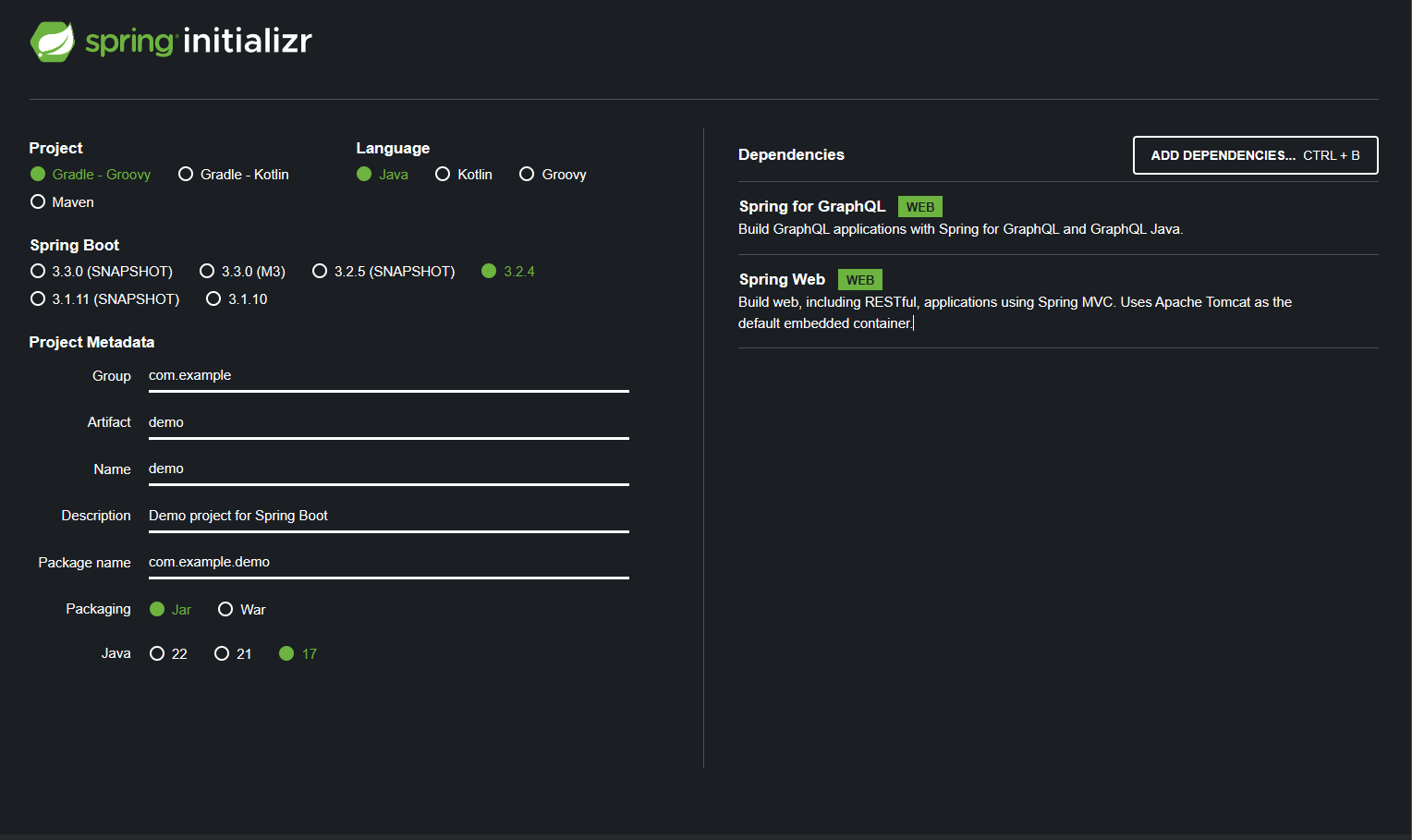Click the Project Metadata heading

coord(91,343)
